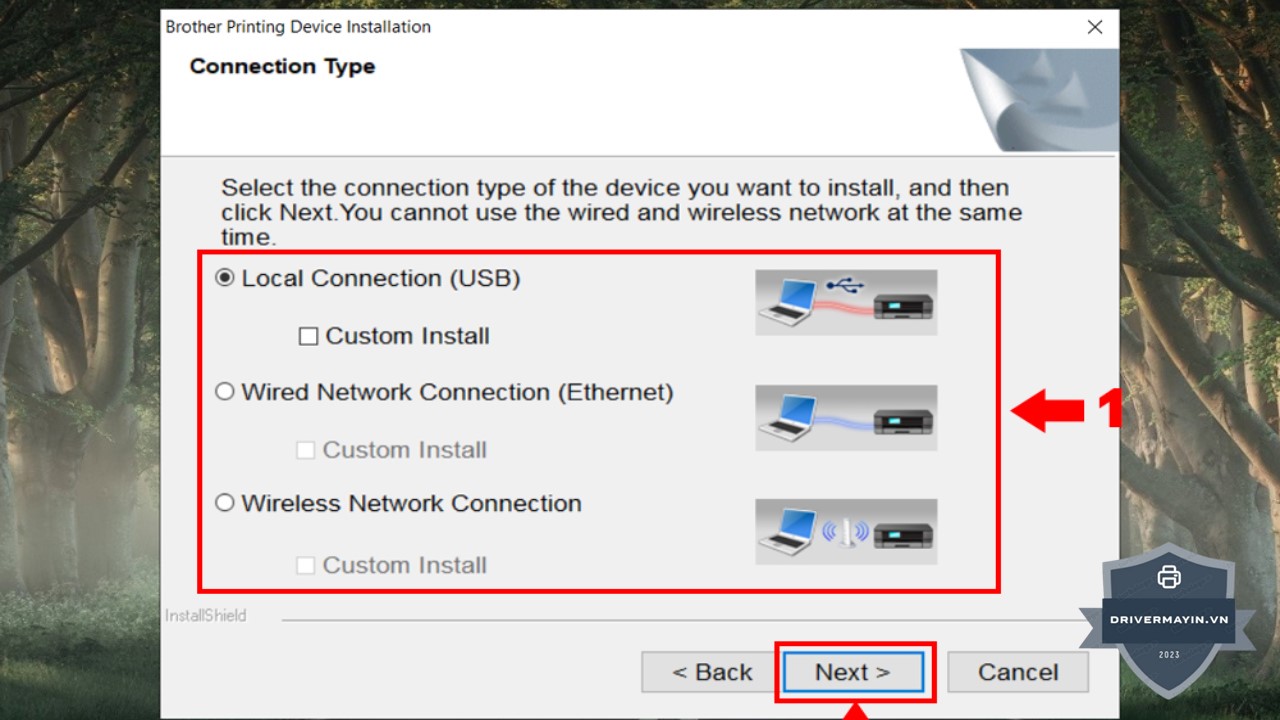Click the USB connection illustration
The width and height of the screenshot is (1280, 720).
(x=846, y=302)
